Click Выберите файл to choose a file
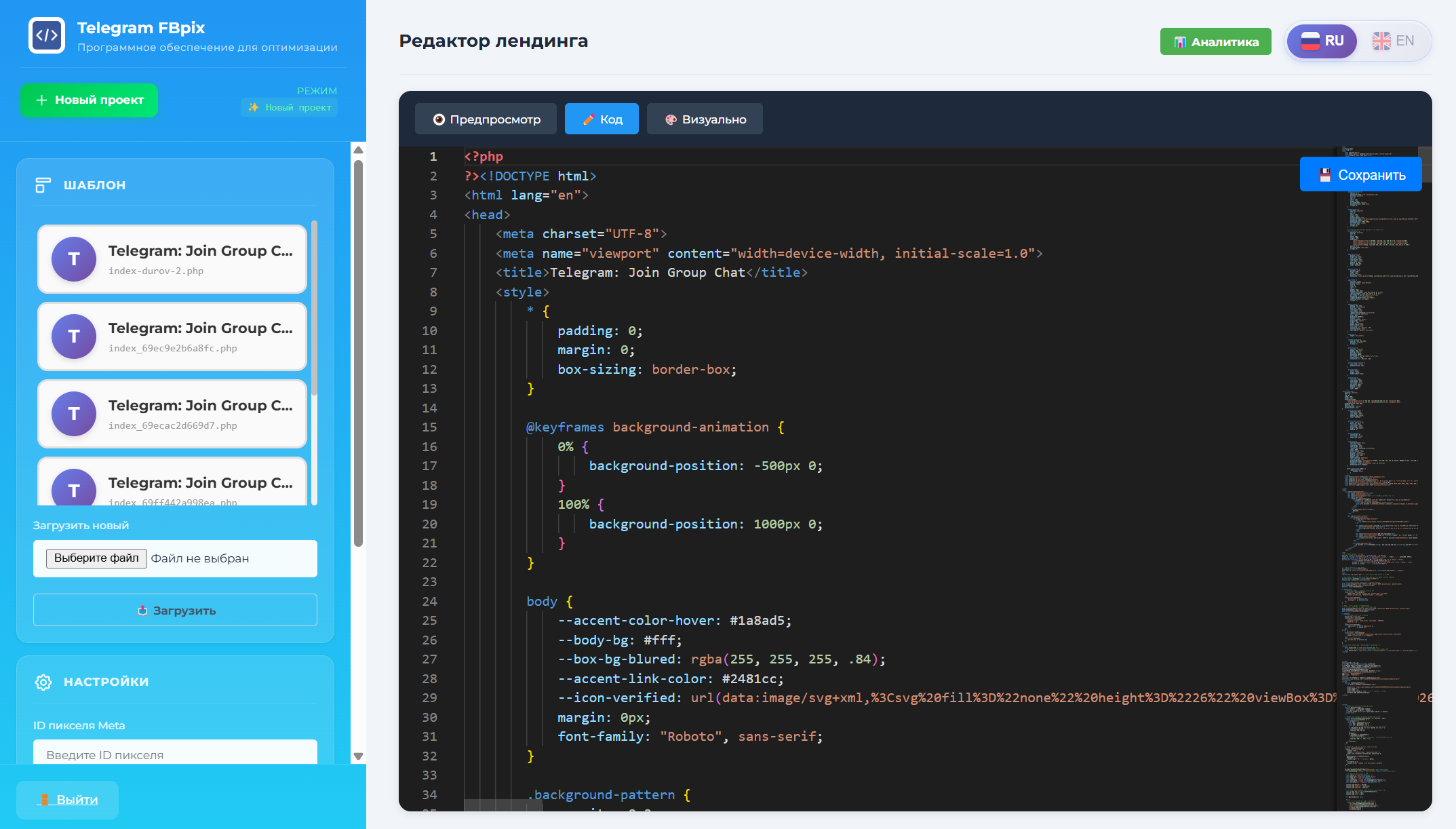This screenshot has width=1456, height=829. 96,558
